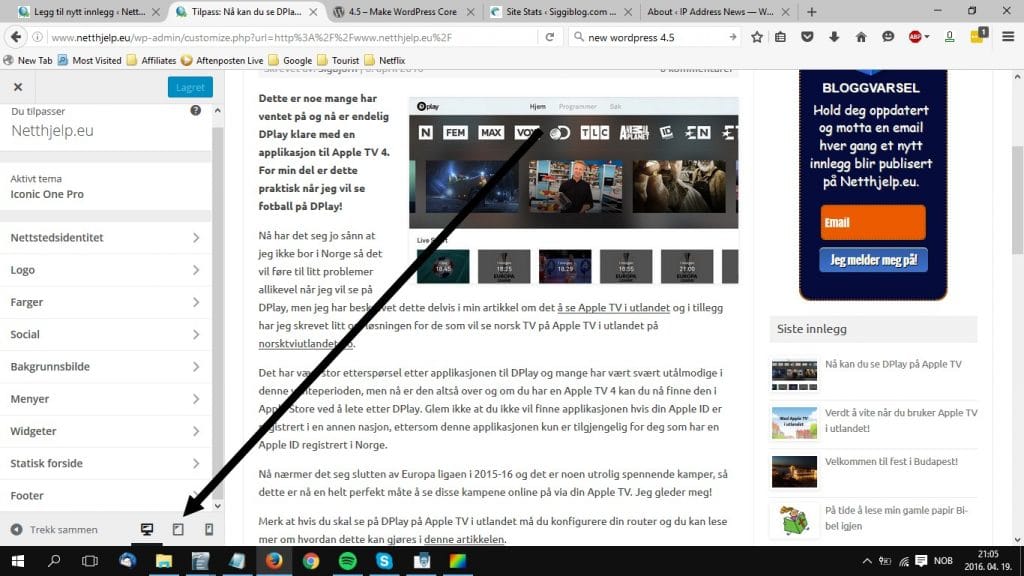1024x576 pixels.
Task: Switch preview to mobile device mode
Action: click(x=209, y=530)
